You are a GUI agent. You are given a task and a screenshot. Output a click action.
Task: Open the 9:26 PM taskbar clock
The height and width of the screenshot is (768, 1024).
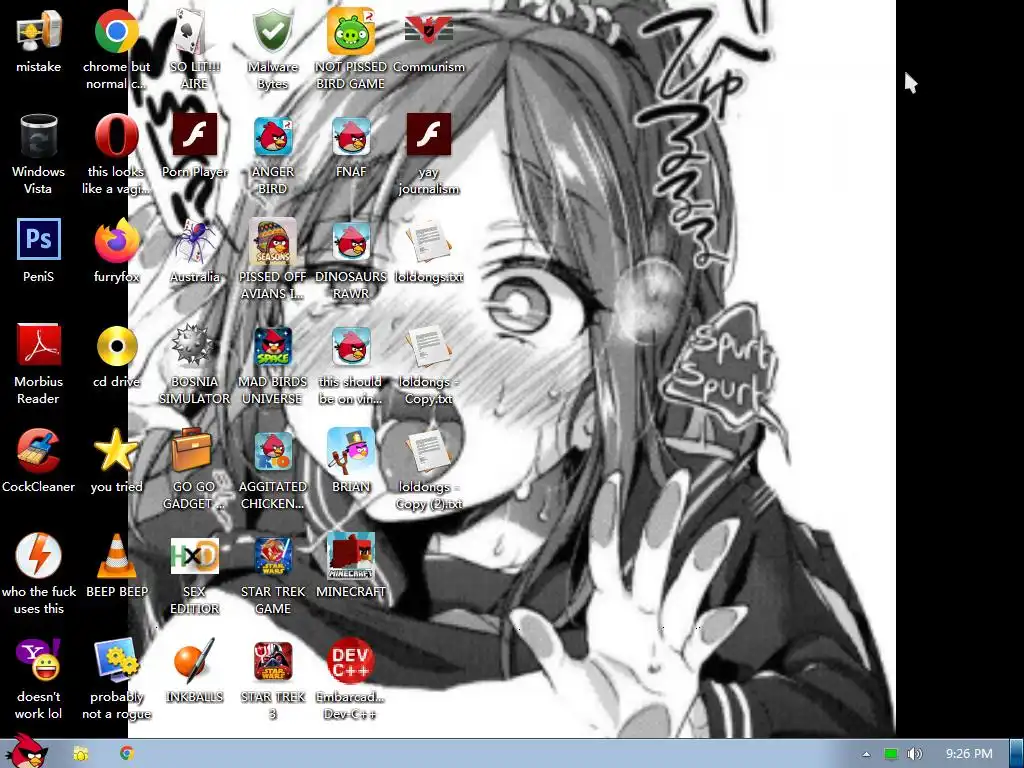click(969, 754)
